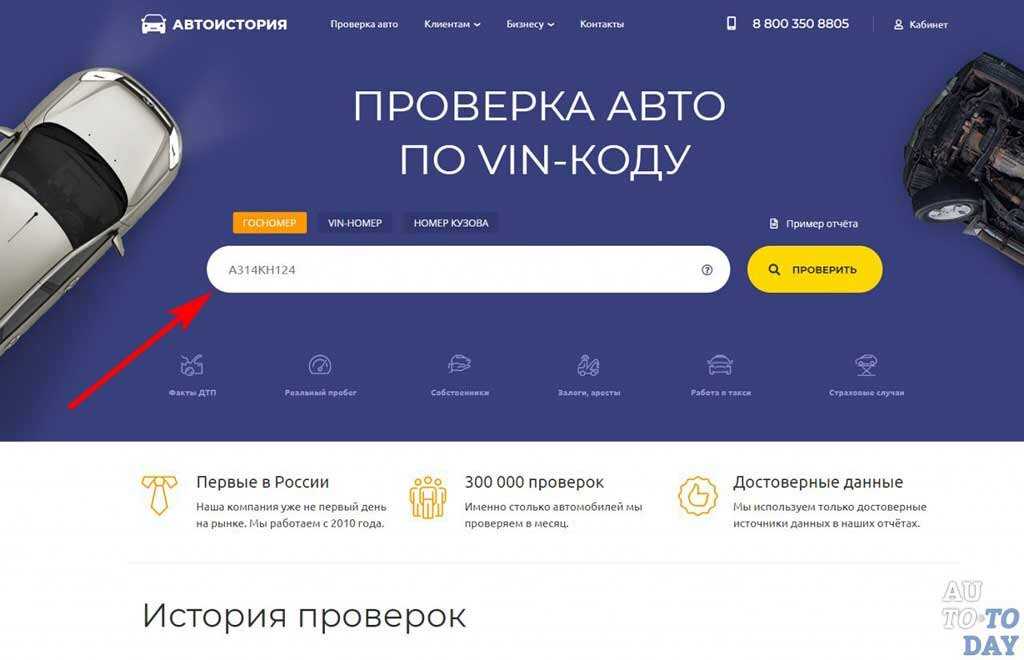Click the license plate input field
This screenshot has width=1024, height=660.
pyautogui.click(x=468, y=269)
